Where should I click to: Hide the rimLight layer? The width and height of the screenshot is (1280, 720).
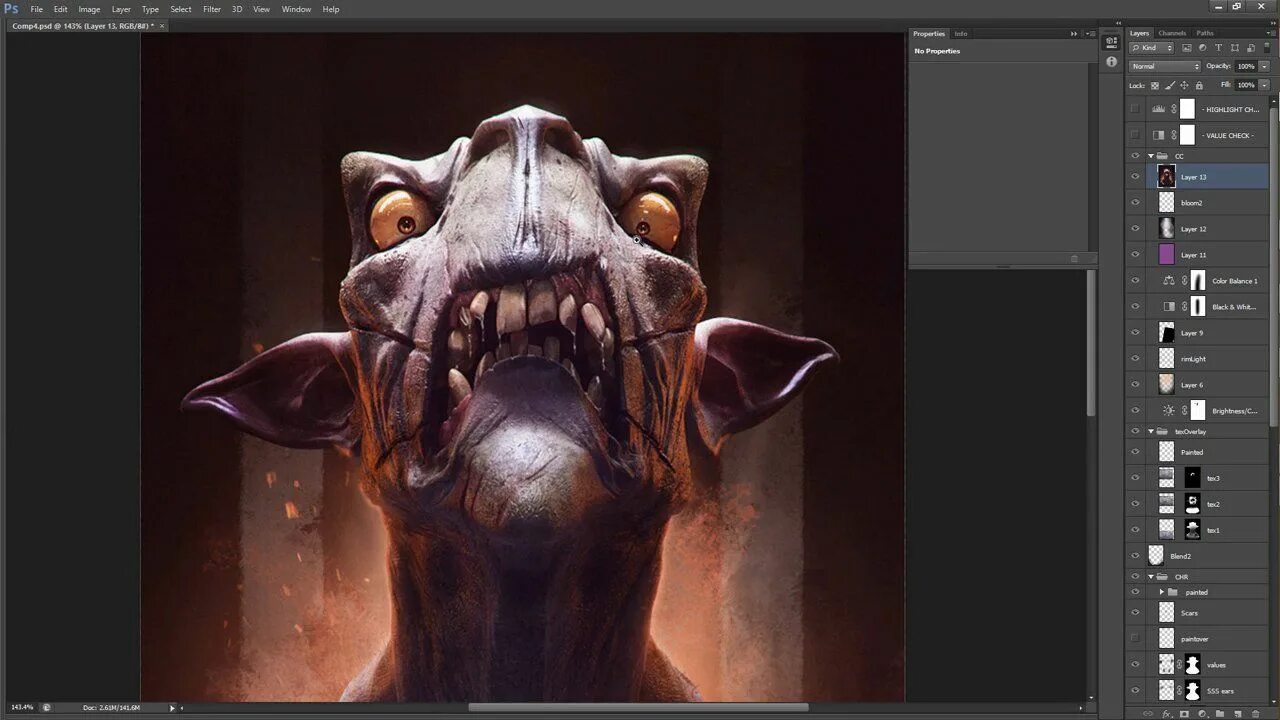point(1135,359)
